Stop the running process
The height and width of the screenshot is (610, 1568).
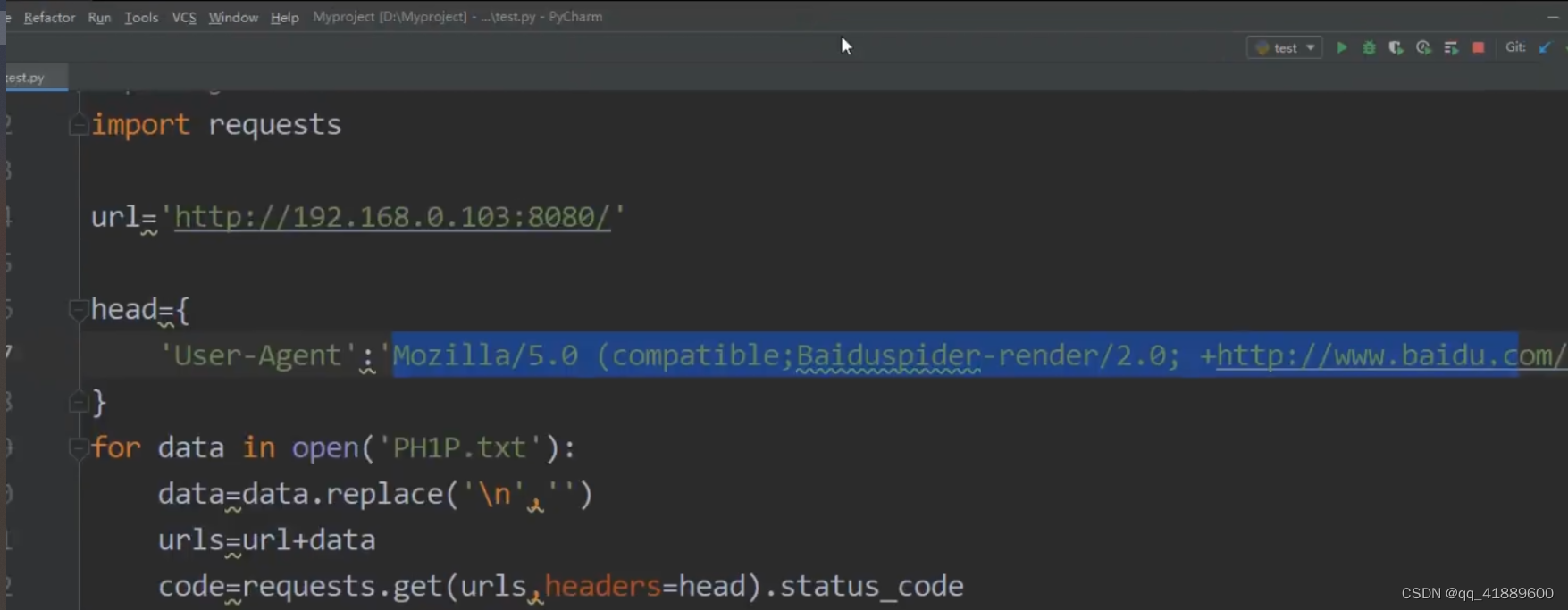coord(1479,48)
